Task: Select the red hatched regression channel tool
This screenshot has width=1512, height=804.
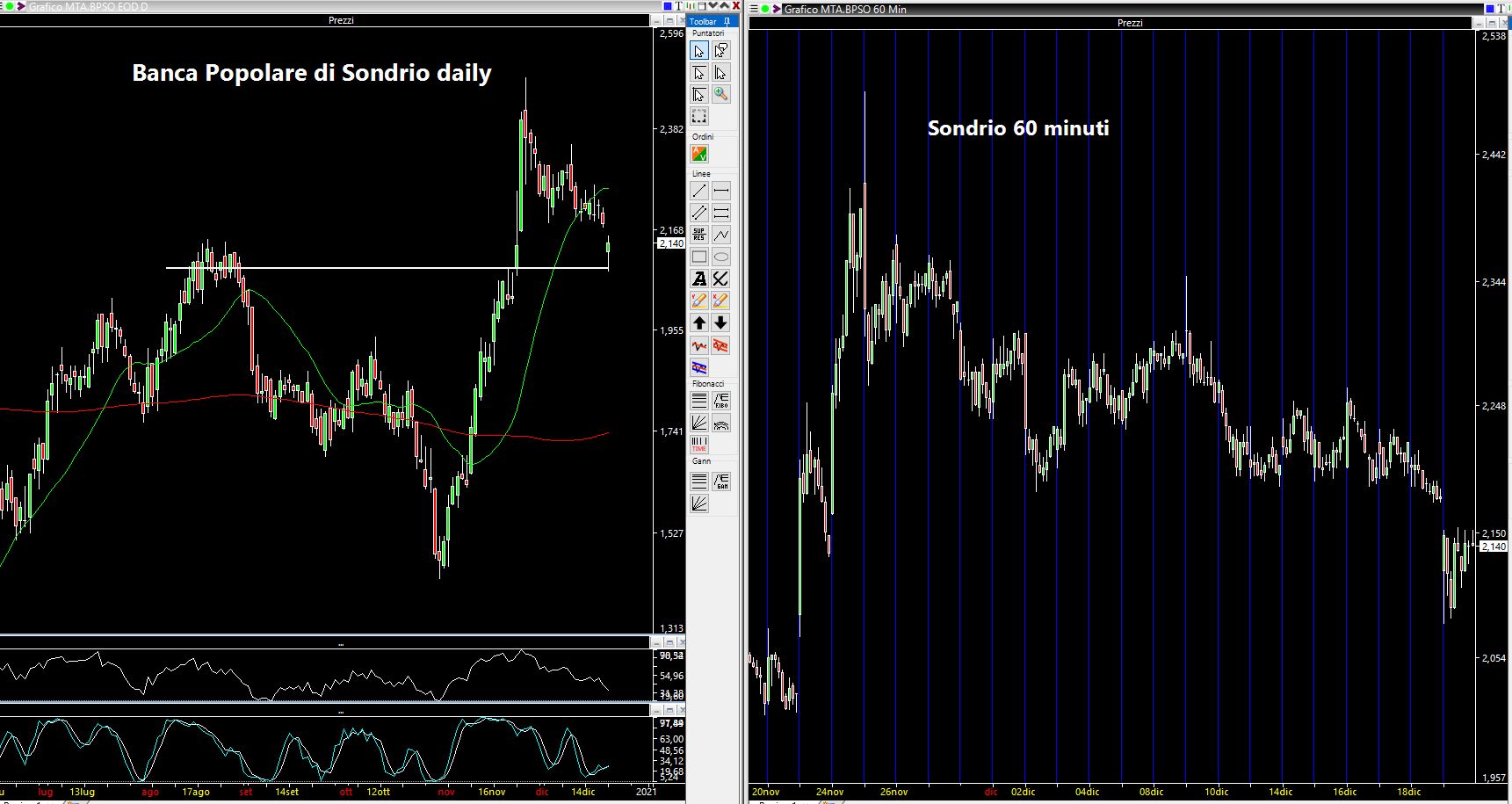Action: click(x=721, y=345)
